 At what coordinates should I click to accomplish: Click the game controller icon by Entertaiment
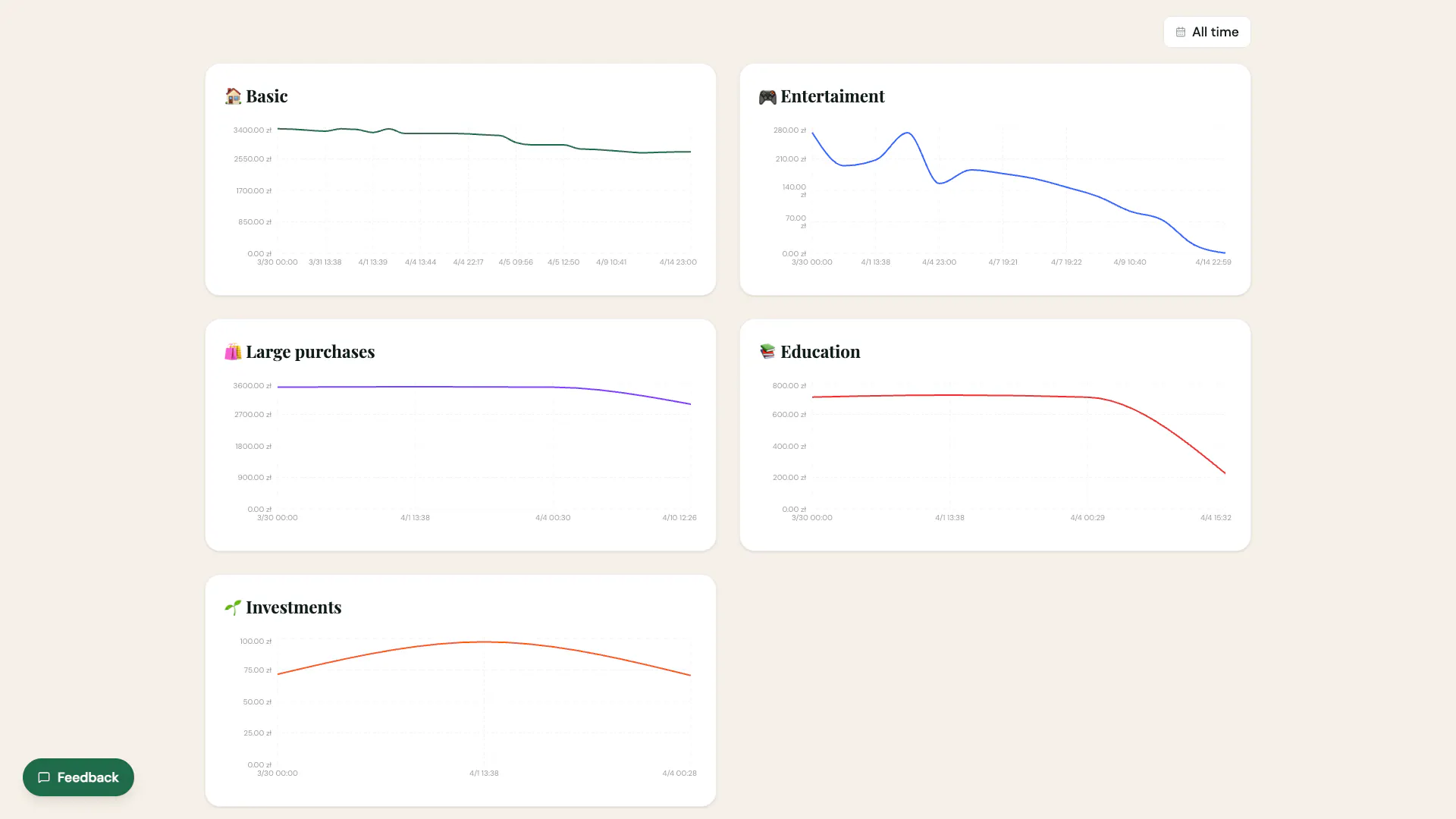tap(767, 96)
